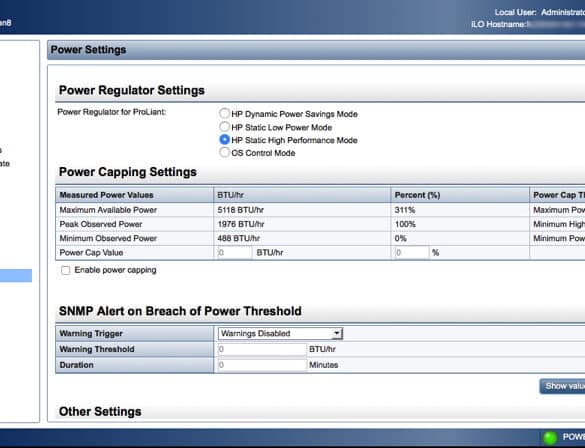
Task: Open the Warning Trigger dropdown
Action: click(x=280, y=333)
